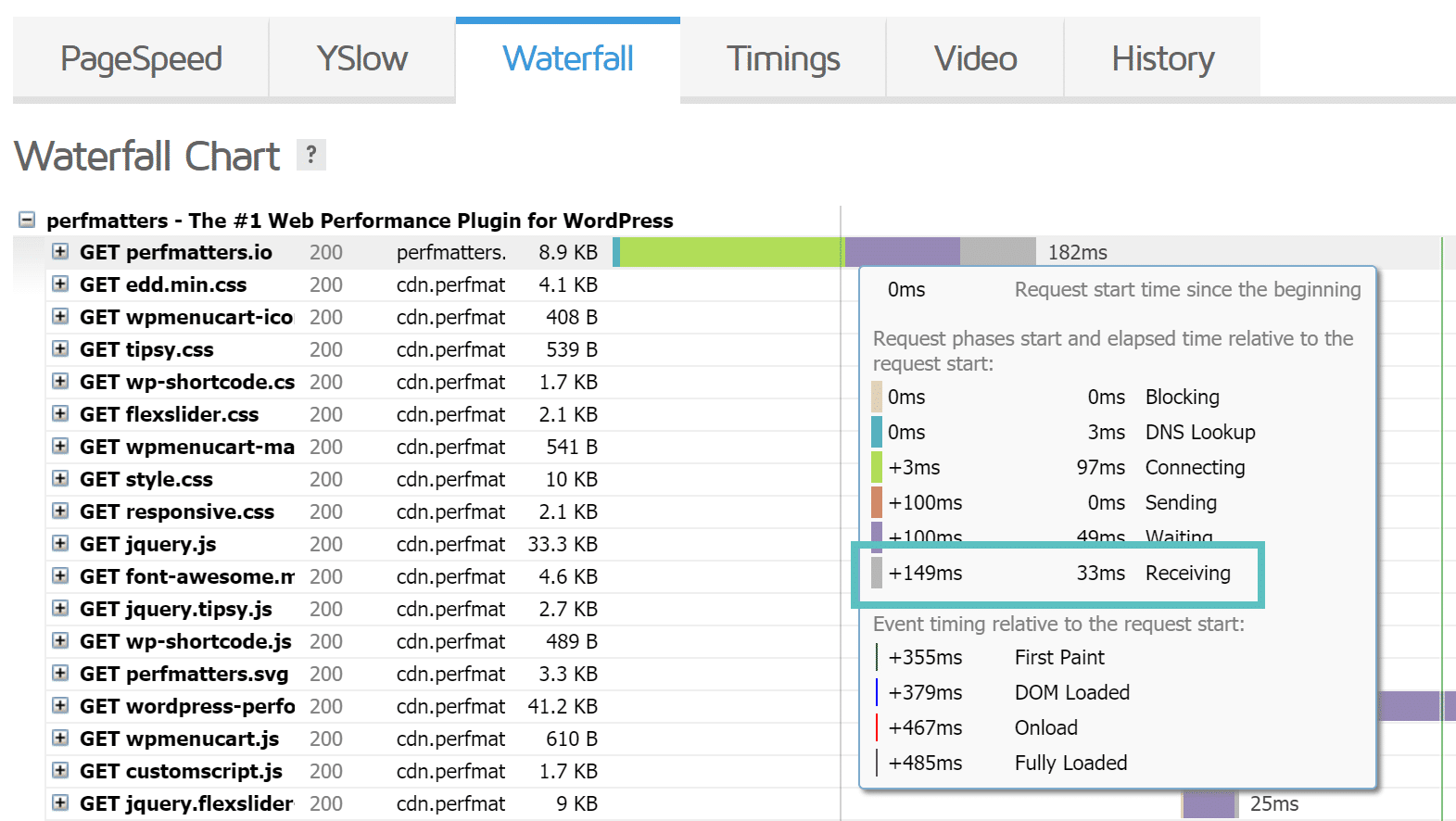Image resolution: width=1456 pixels, height=821 pixels.
Task: Expand the GET jquery.js request details
Action: click(x=60, y=544)
